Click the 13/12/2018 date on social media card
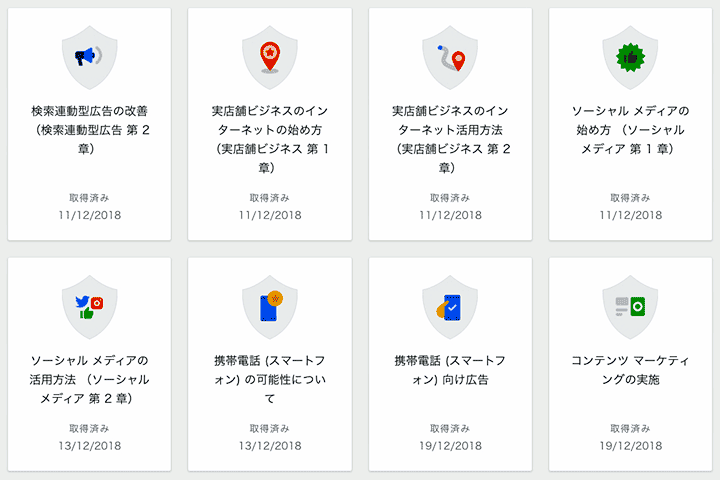This screenshot has width=720, height=480. tap(90, 445)
